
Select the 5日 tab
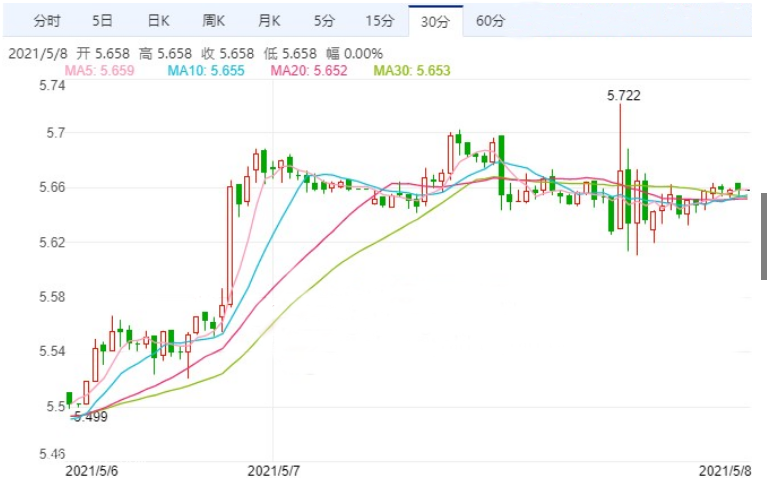(x=102, y=20)
